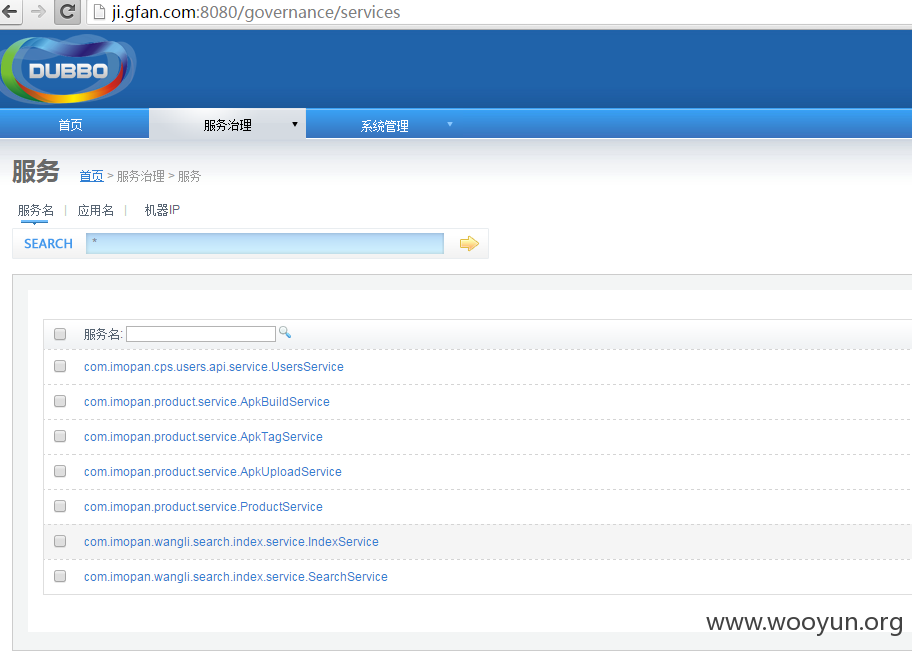This screenshot has height=651, width=912.
Task: Click the 首页 breadcrumb link
Action: pyautogui.click(x=91, y=176)
